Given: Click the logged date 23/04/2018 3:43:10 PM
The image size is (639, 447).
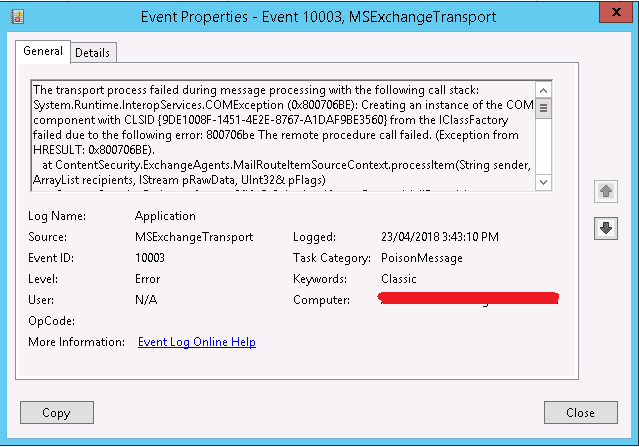Looking at the screenshot, I should click(440, 237).
